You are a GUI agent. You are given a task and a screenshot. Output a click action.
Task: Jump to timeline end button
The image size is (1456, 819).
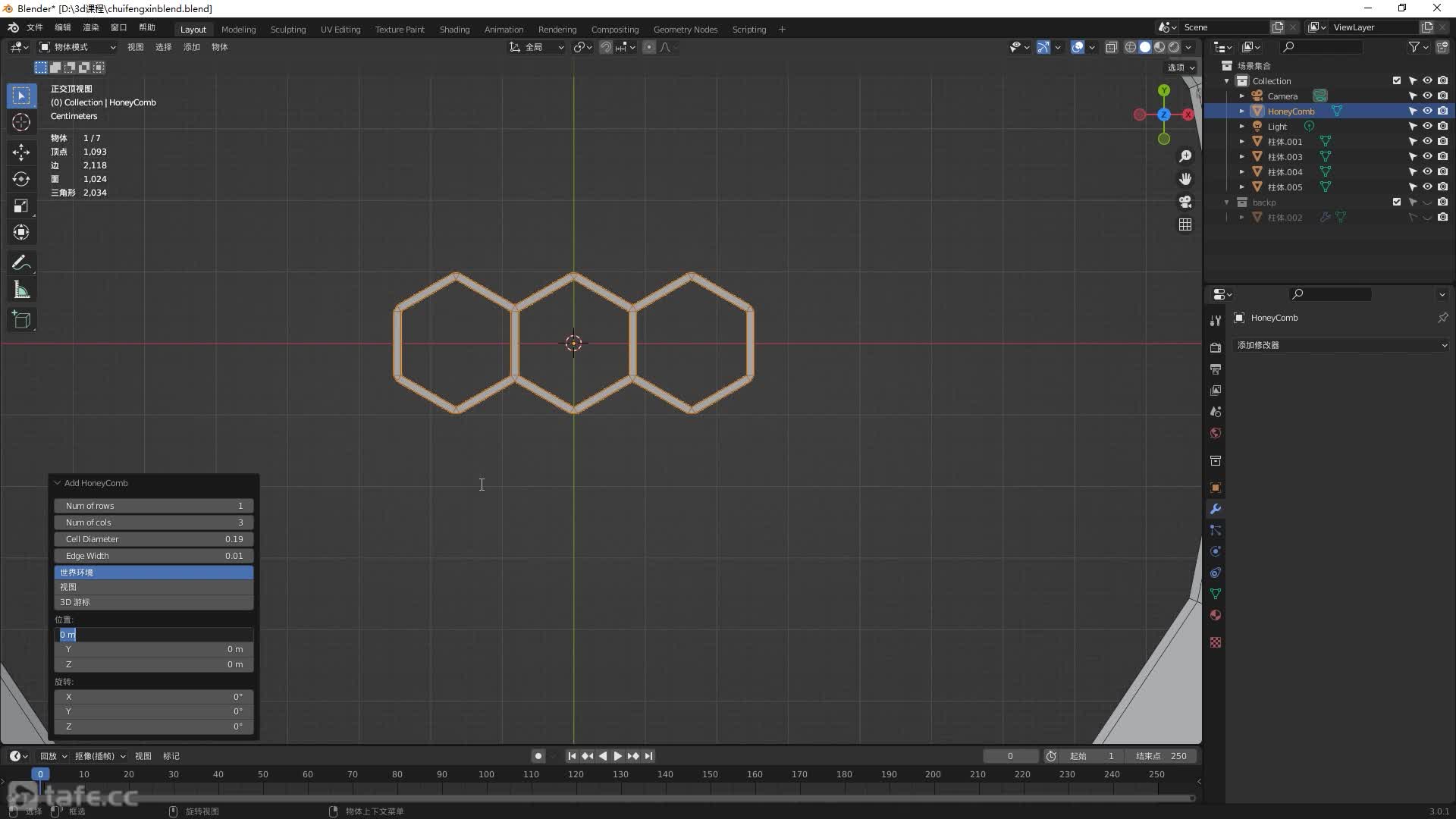(x=648, y=756)
